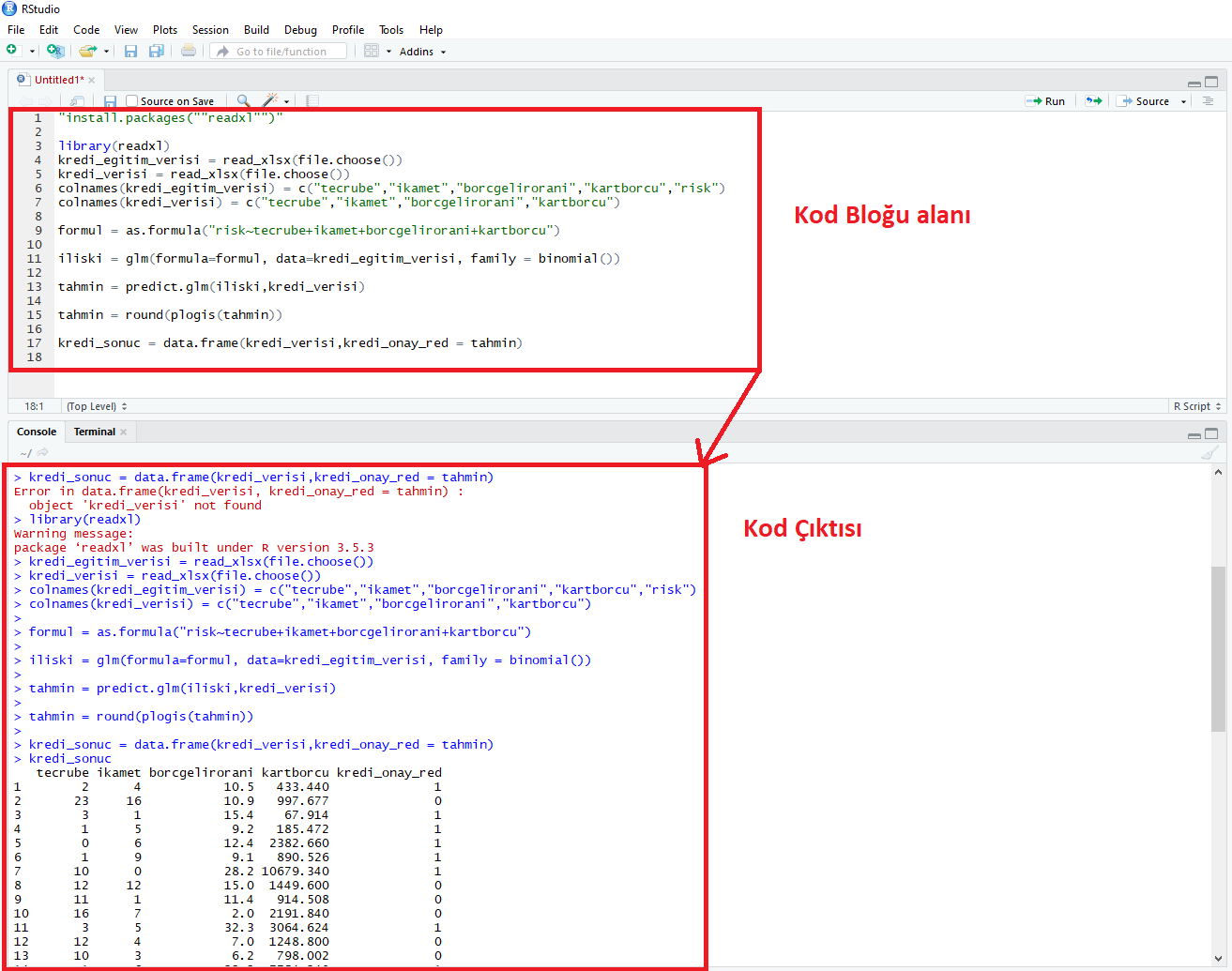Click the create R project icon
The height and width of the screenshot is (971, 1232).
(x=55, y=51)
